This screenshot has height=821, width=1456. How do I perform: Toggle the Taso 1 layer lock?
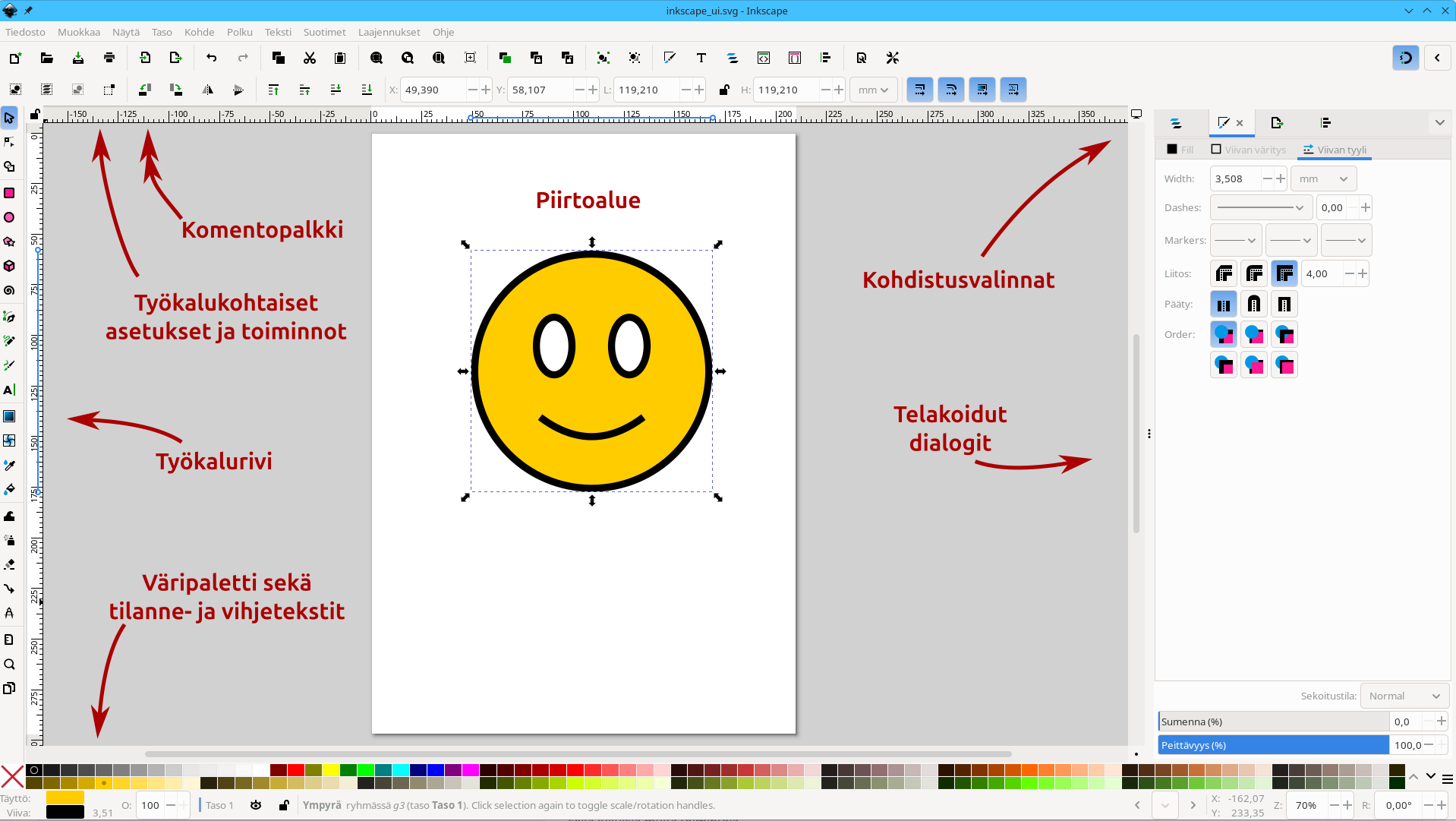tap(284, 805)
